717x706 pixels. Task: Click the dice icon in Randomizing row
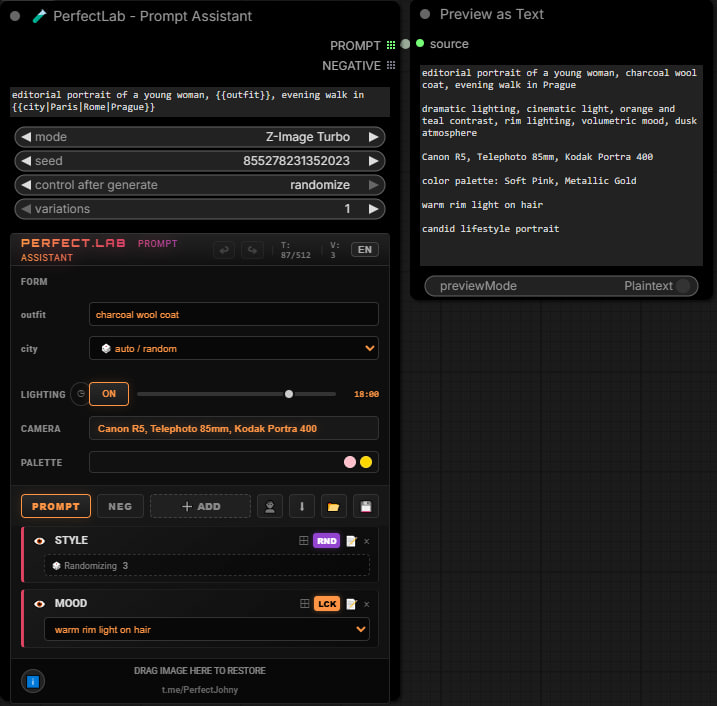(x=57, y=566)
